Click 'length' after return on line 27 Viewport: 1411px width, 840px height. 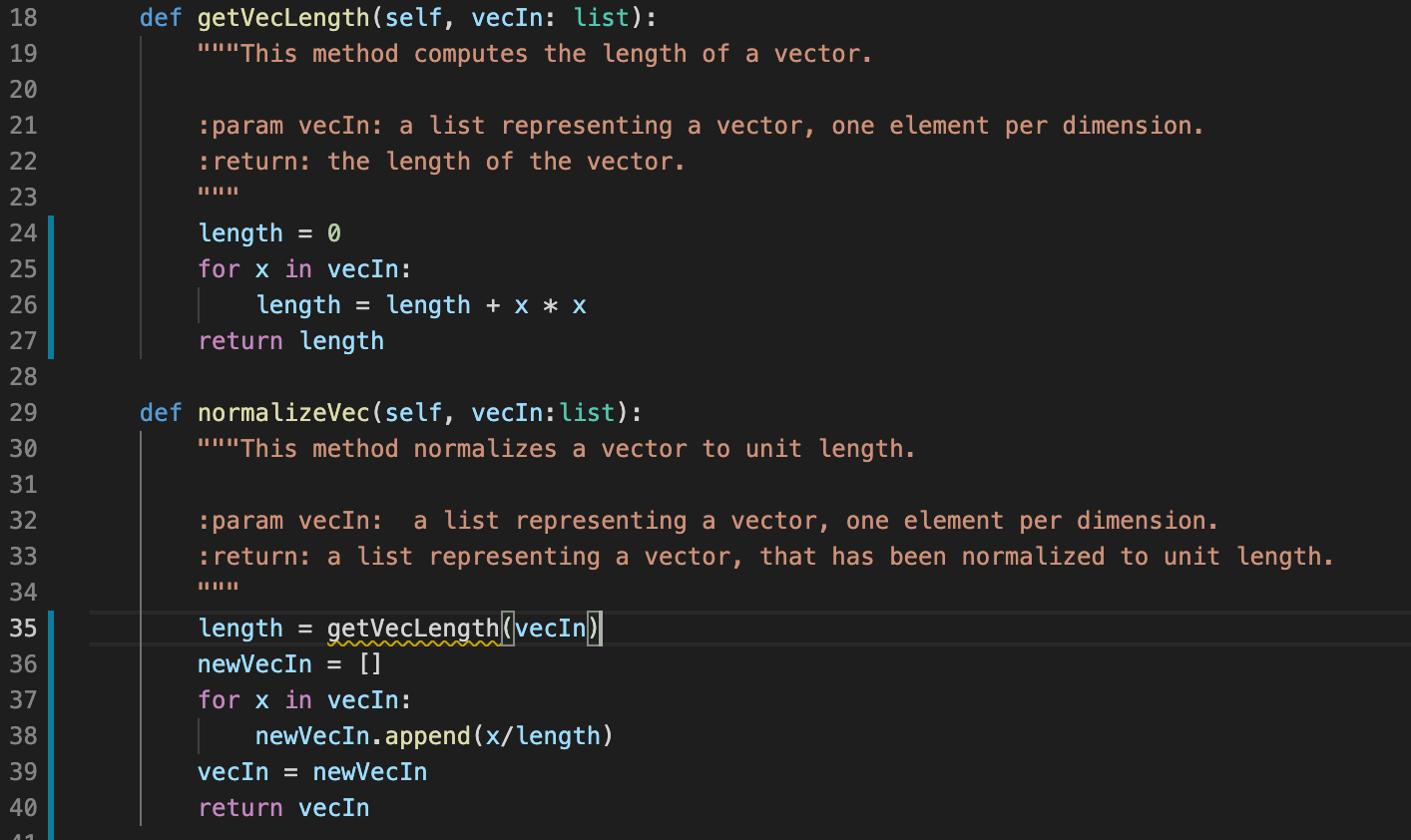[341, 341]
